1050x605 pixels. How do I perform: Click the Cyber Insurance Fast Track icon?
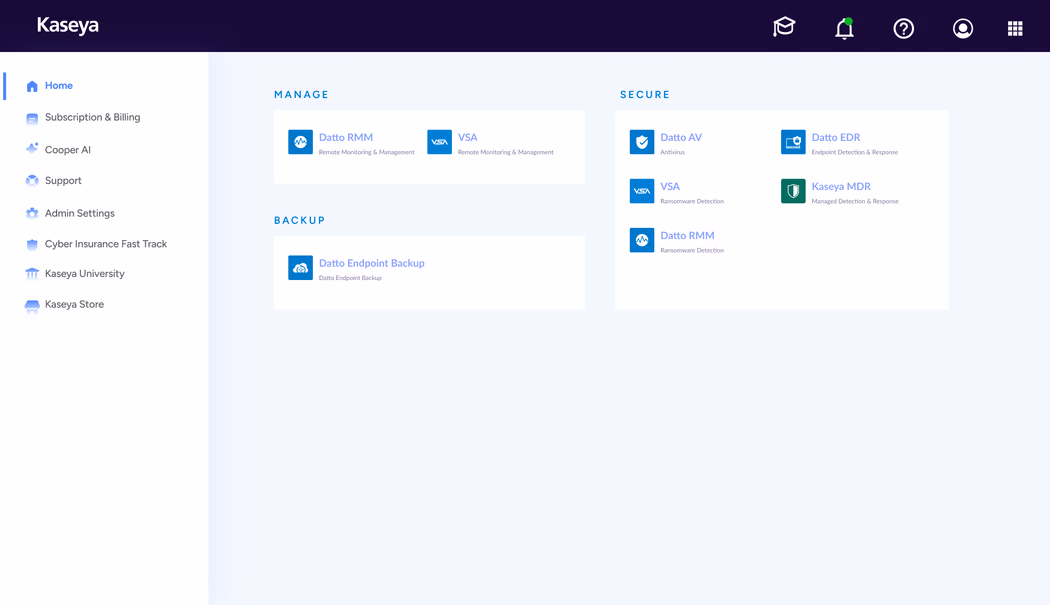(x=32, y=244)
